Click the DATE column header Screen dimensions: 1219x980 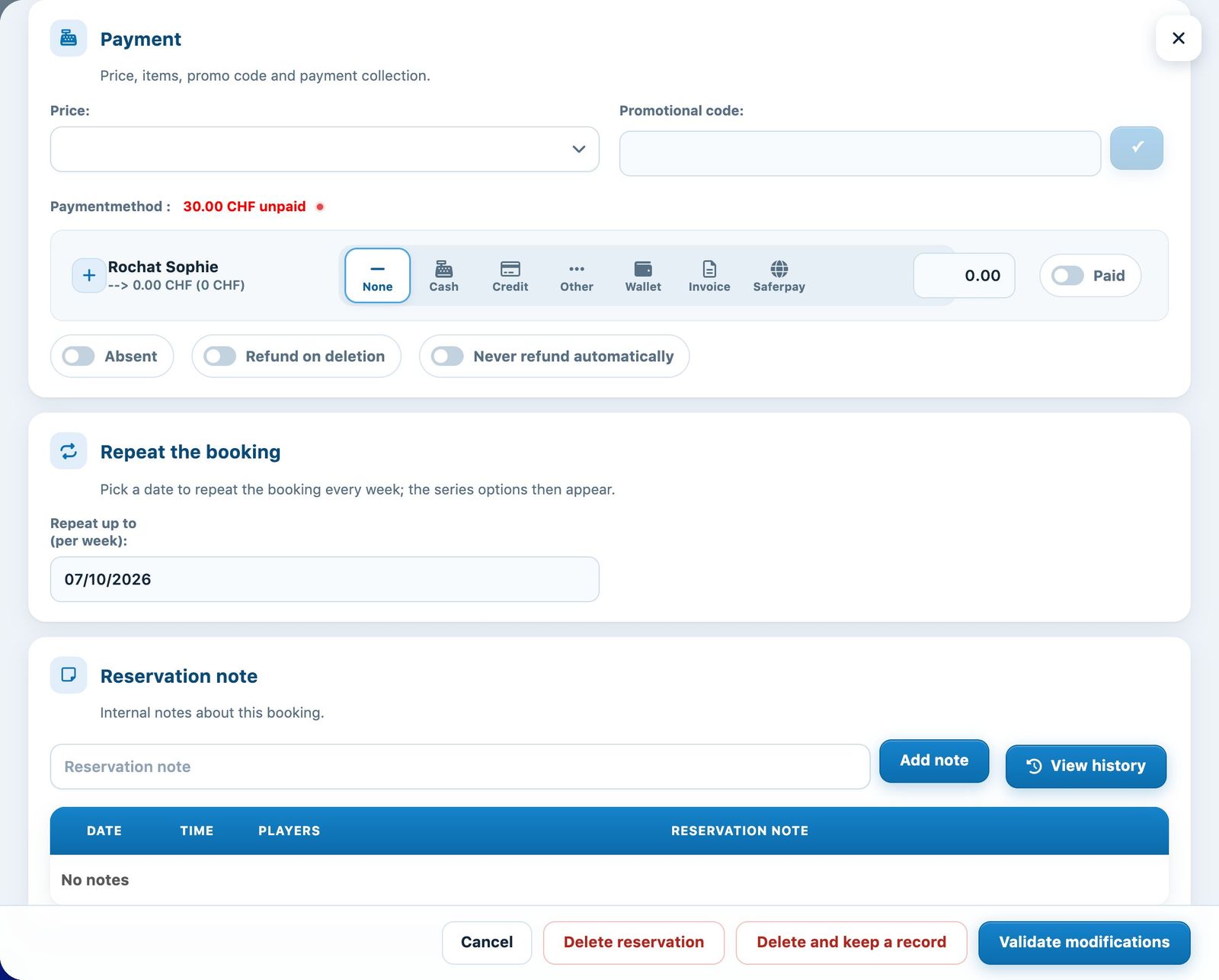[104, 831]
